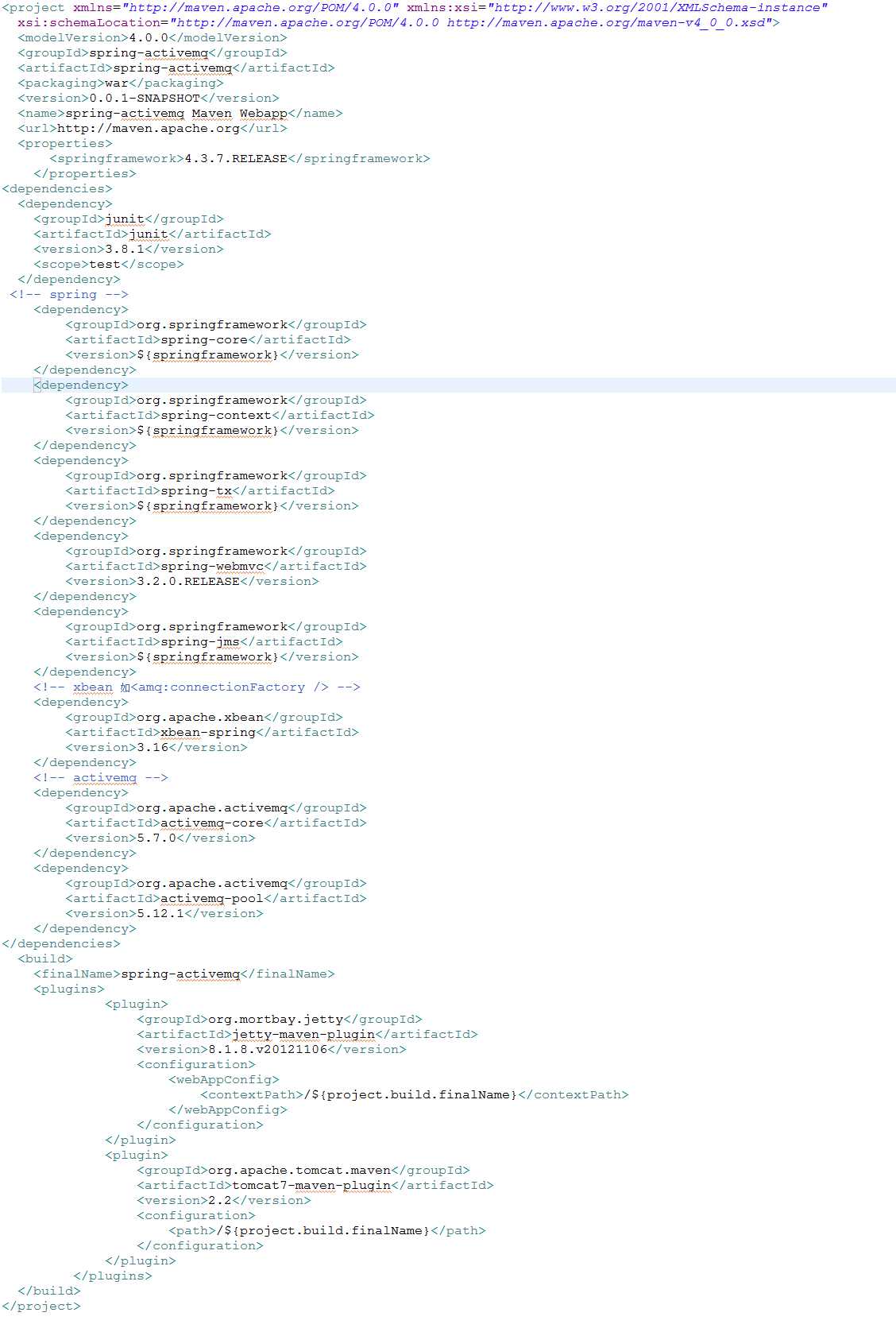The width and height of the screenshot is (896, 1328).
Task: Click the closing </properties> tag
Action: click(85, 173)
